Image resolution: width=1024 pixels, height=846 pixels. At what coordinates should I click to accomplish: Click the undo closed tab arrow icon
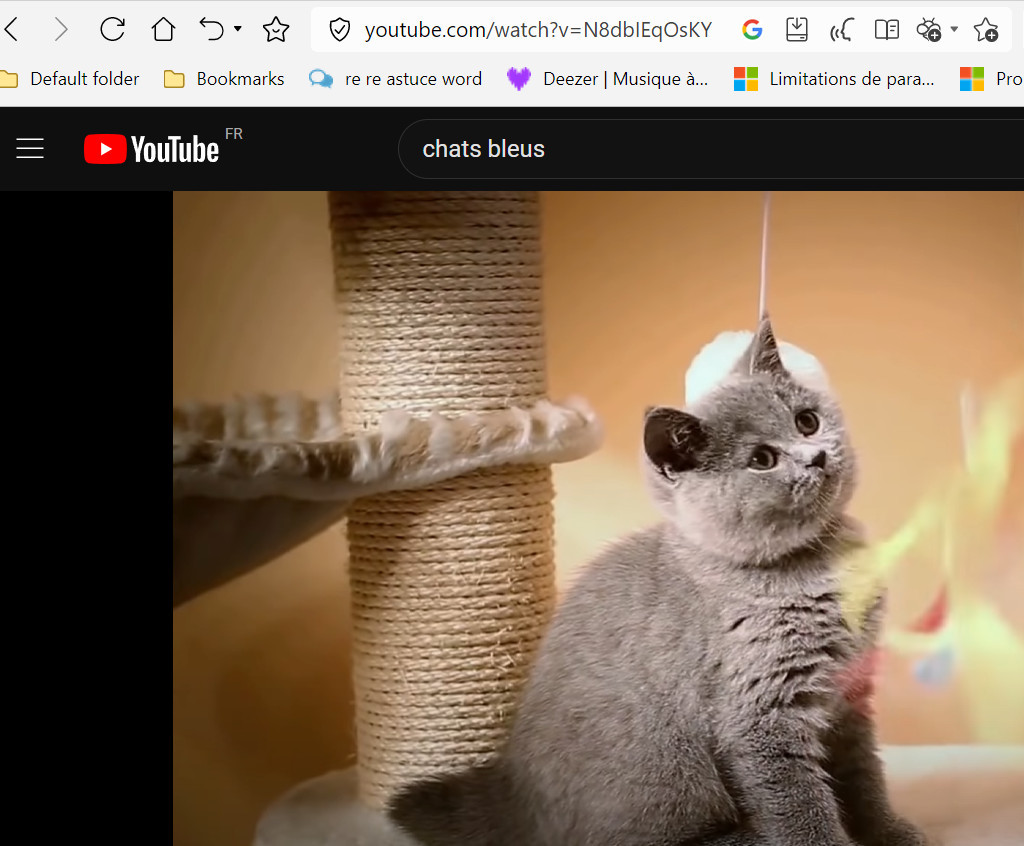[x=211, y=29]
